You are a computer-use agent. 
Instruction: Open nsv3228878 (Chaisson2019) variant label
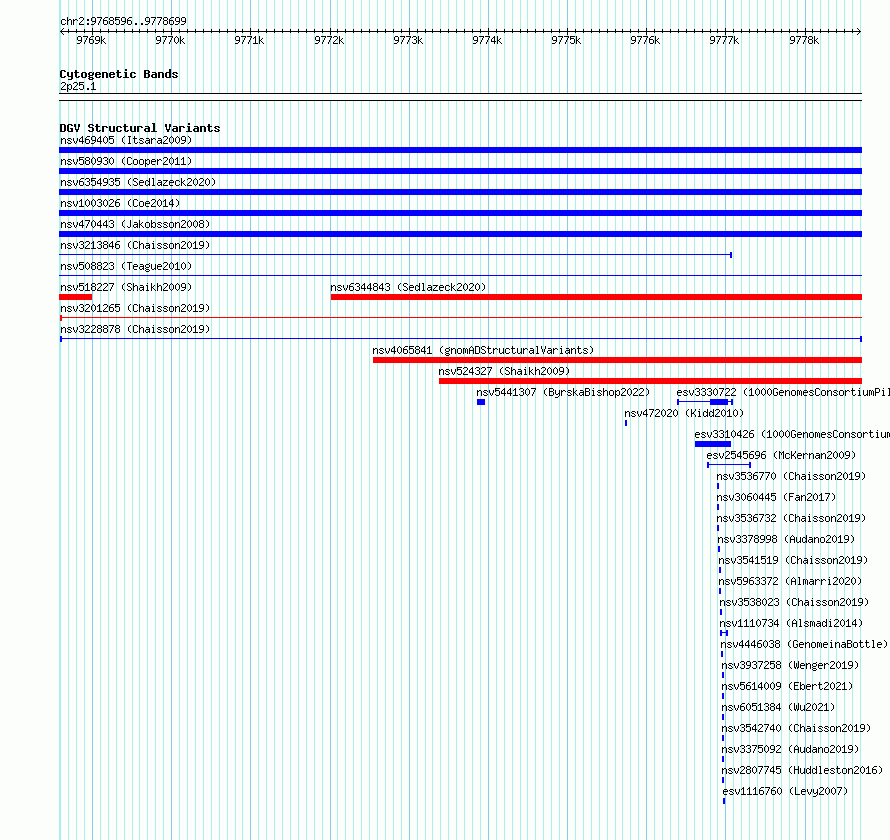click(135, 329)
